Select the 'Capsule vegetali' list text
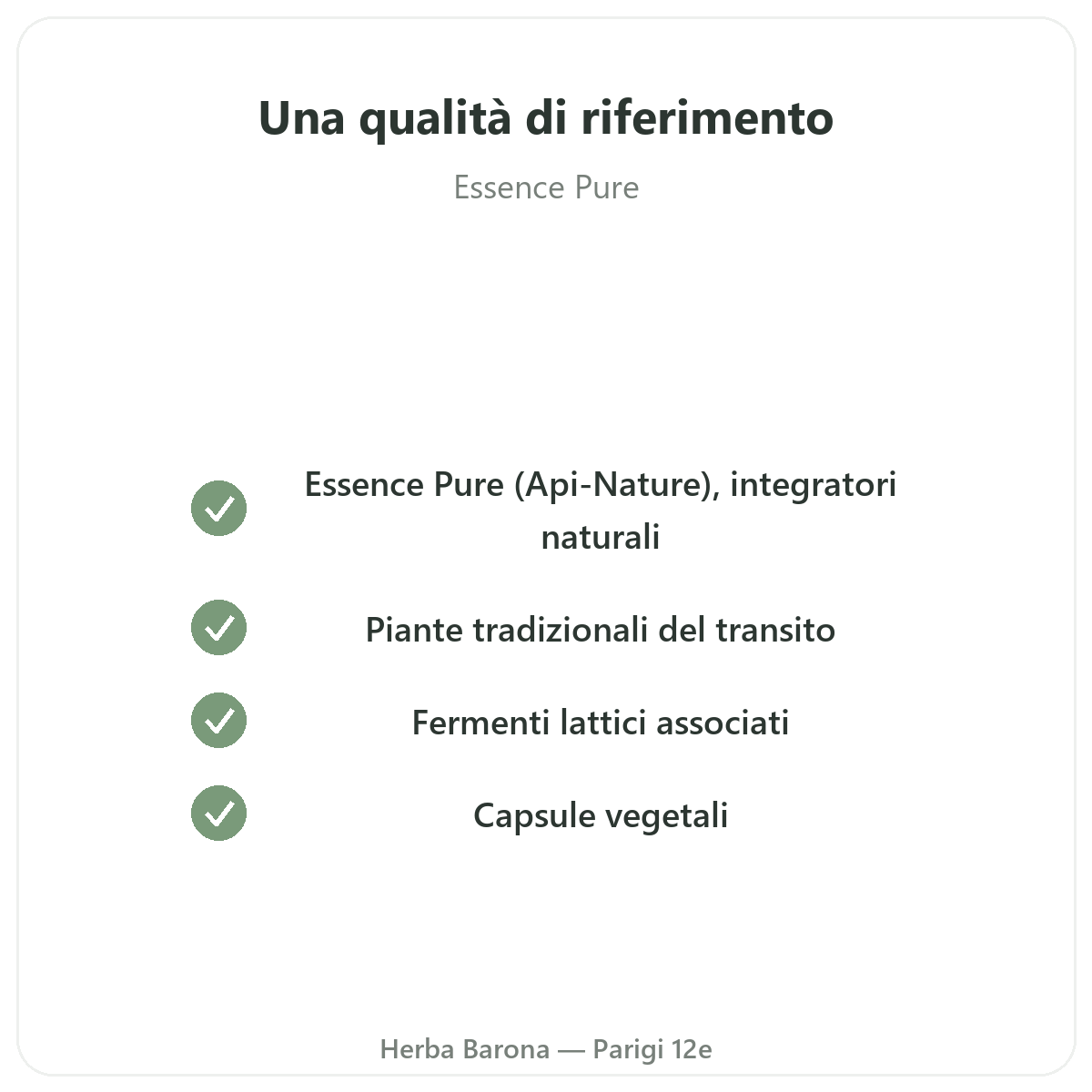 click(601, 815)
